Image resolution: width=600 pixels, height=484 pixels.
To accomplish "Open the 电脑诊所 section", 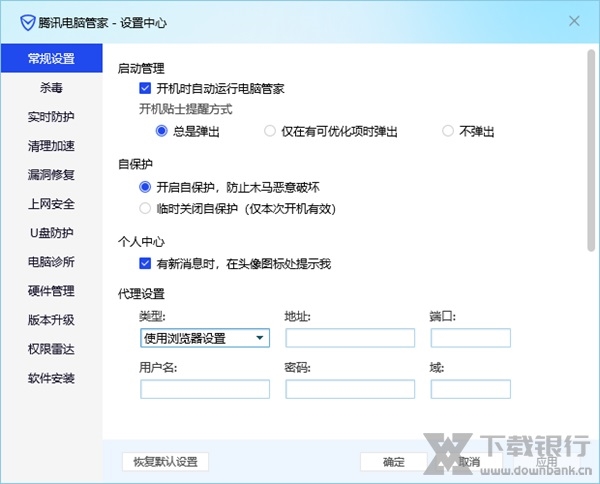I will click(52, 262).
